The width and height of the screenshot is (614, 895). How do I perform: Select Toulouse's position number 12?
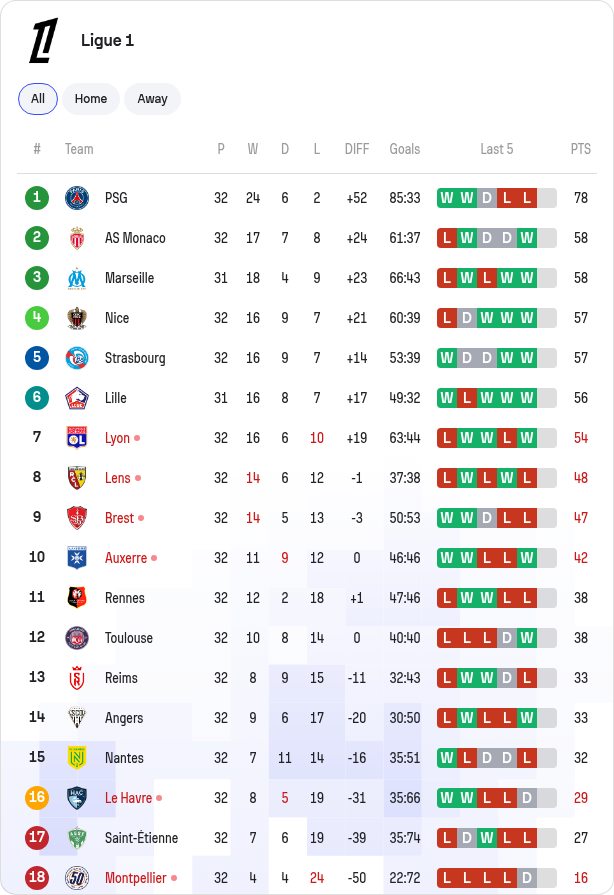(37, 637)
